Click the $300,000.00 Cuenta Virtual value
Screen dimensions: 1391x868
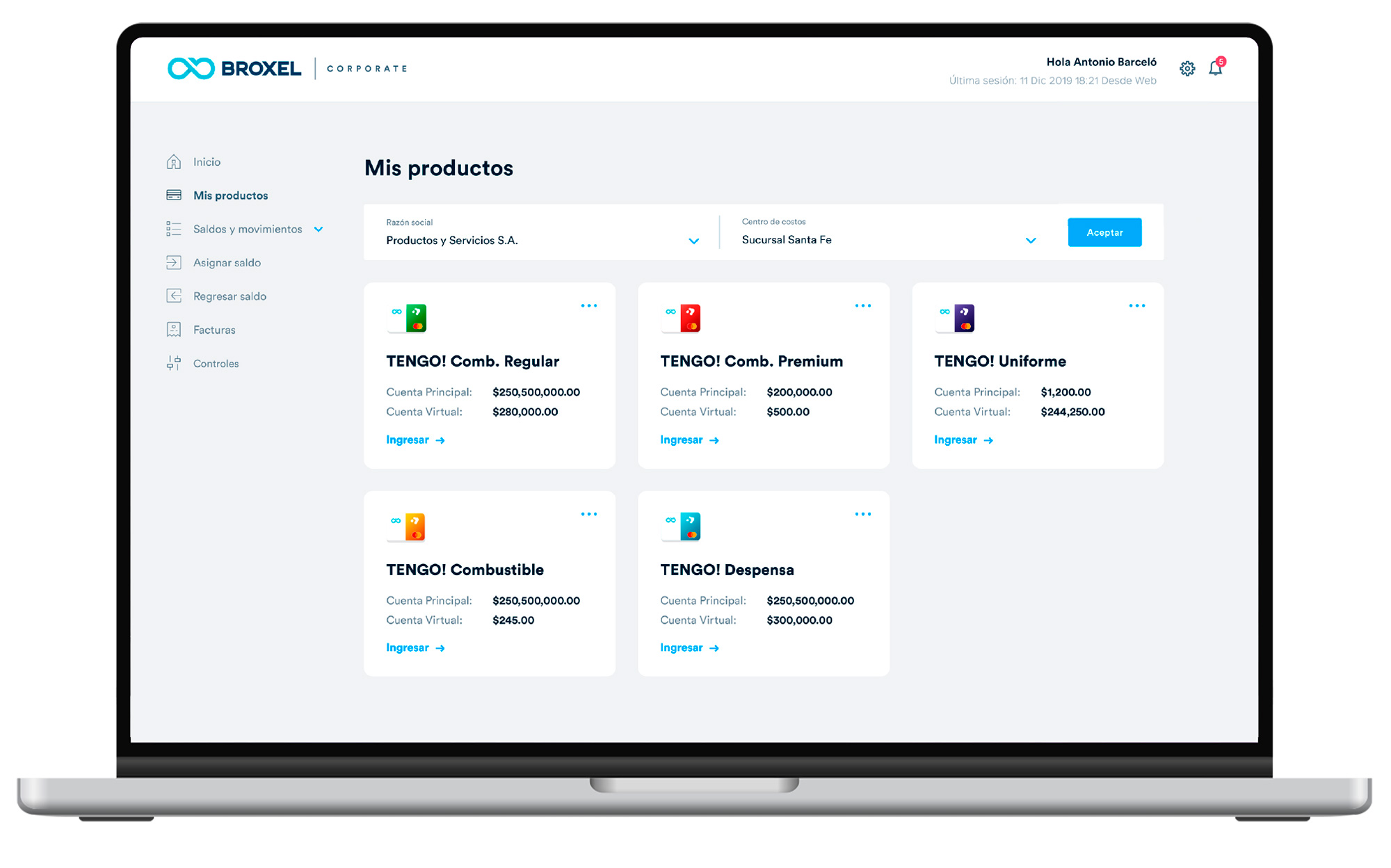point(799,620)
